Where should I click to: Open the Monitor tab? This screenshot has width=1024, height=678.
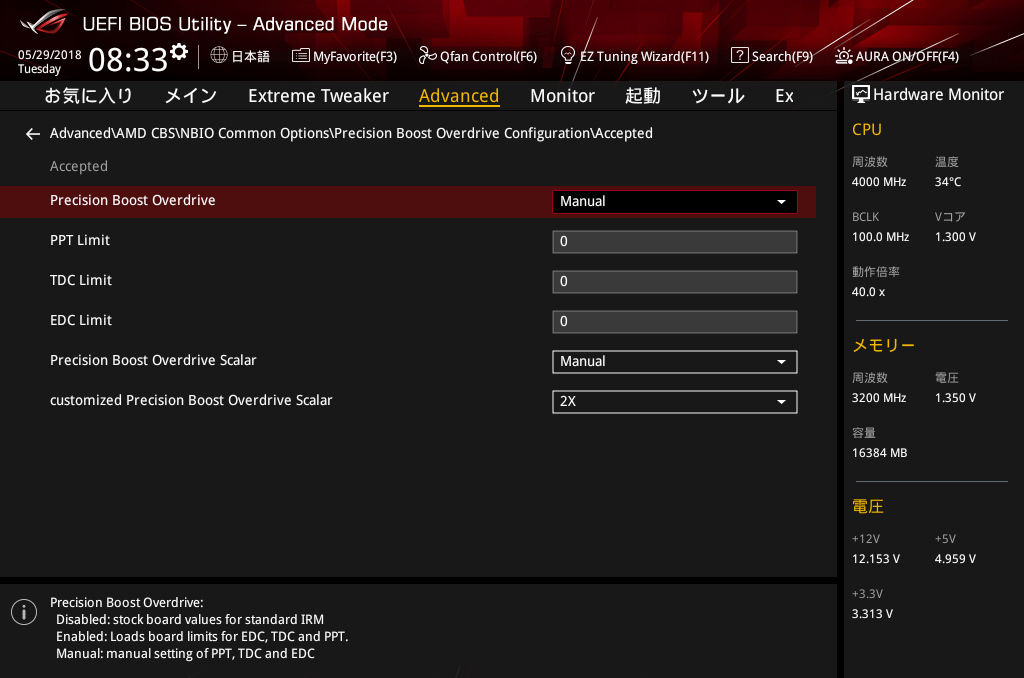pos(562,96)
